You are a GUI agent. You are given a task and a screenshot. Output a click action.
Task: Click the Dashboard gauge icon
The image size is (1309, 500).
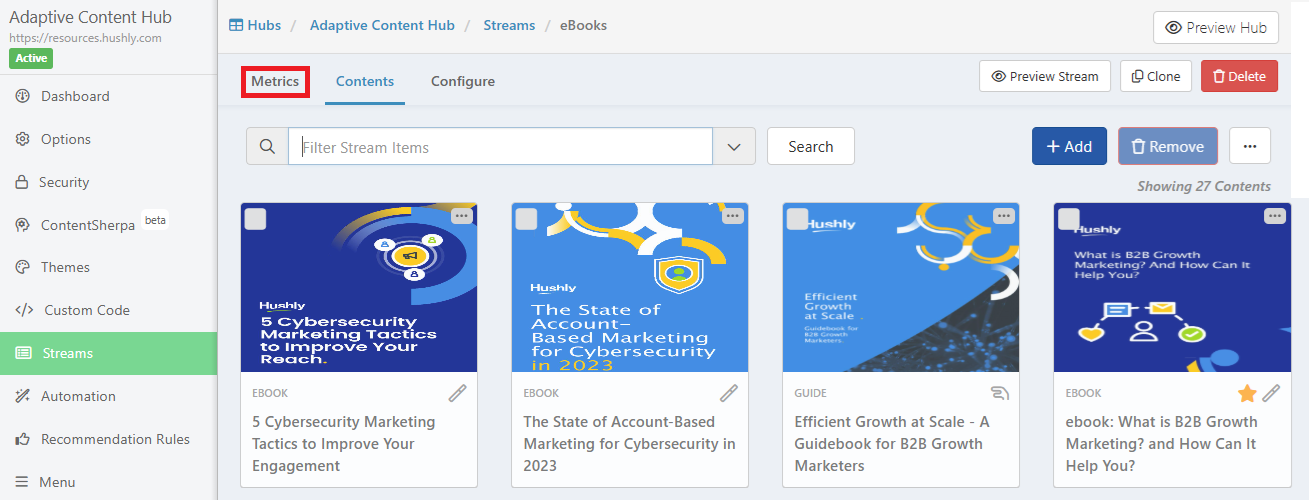[x=23, y=96]
